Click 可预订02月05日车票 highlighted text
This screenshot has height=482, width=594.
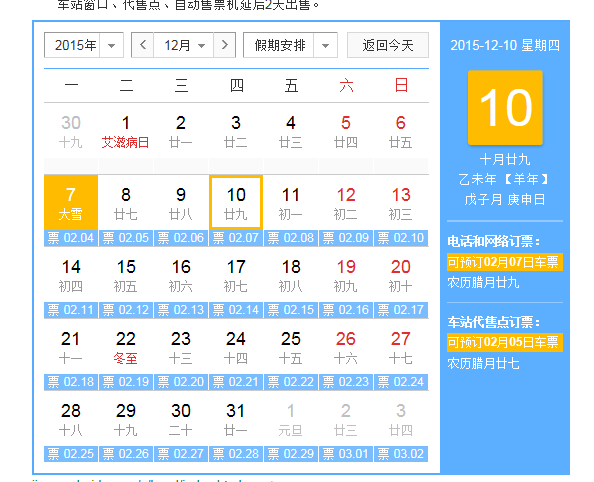click(x=505, y=343)
